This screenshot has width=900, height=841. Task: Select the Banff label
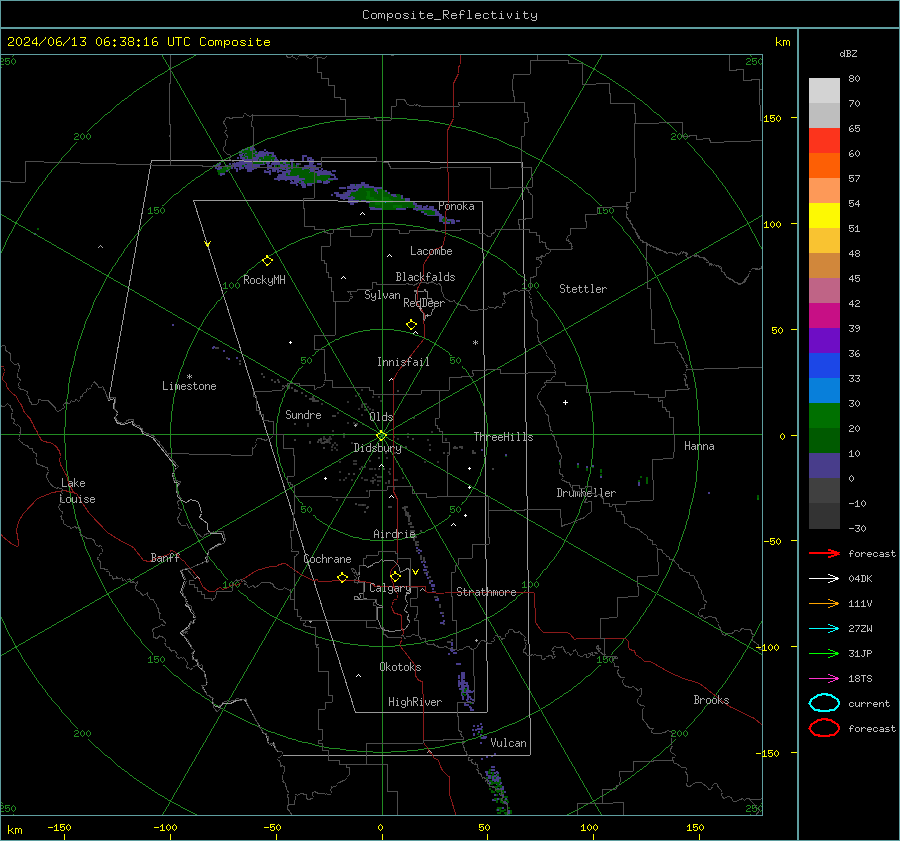[x=165, y=558]
